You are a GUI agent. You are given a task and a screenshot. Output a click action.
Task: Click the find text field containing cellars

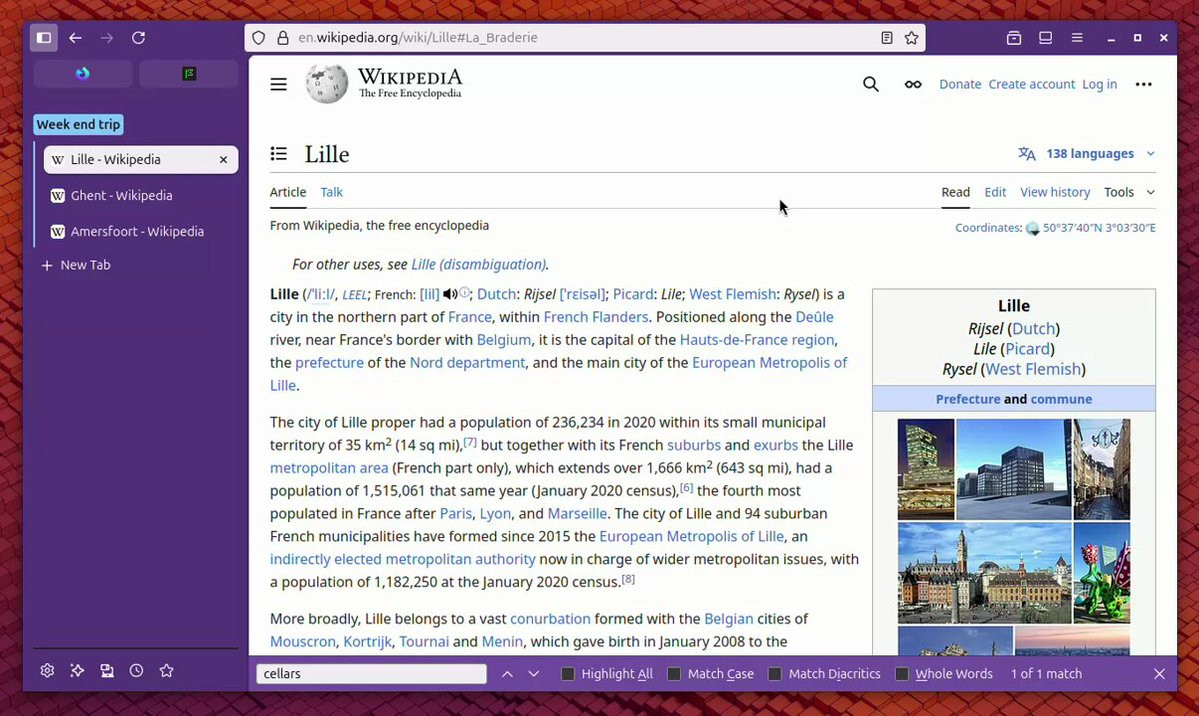click(x=371, y=674)
